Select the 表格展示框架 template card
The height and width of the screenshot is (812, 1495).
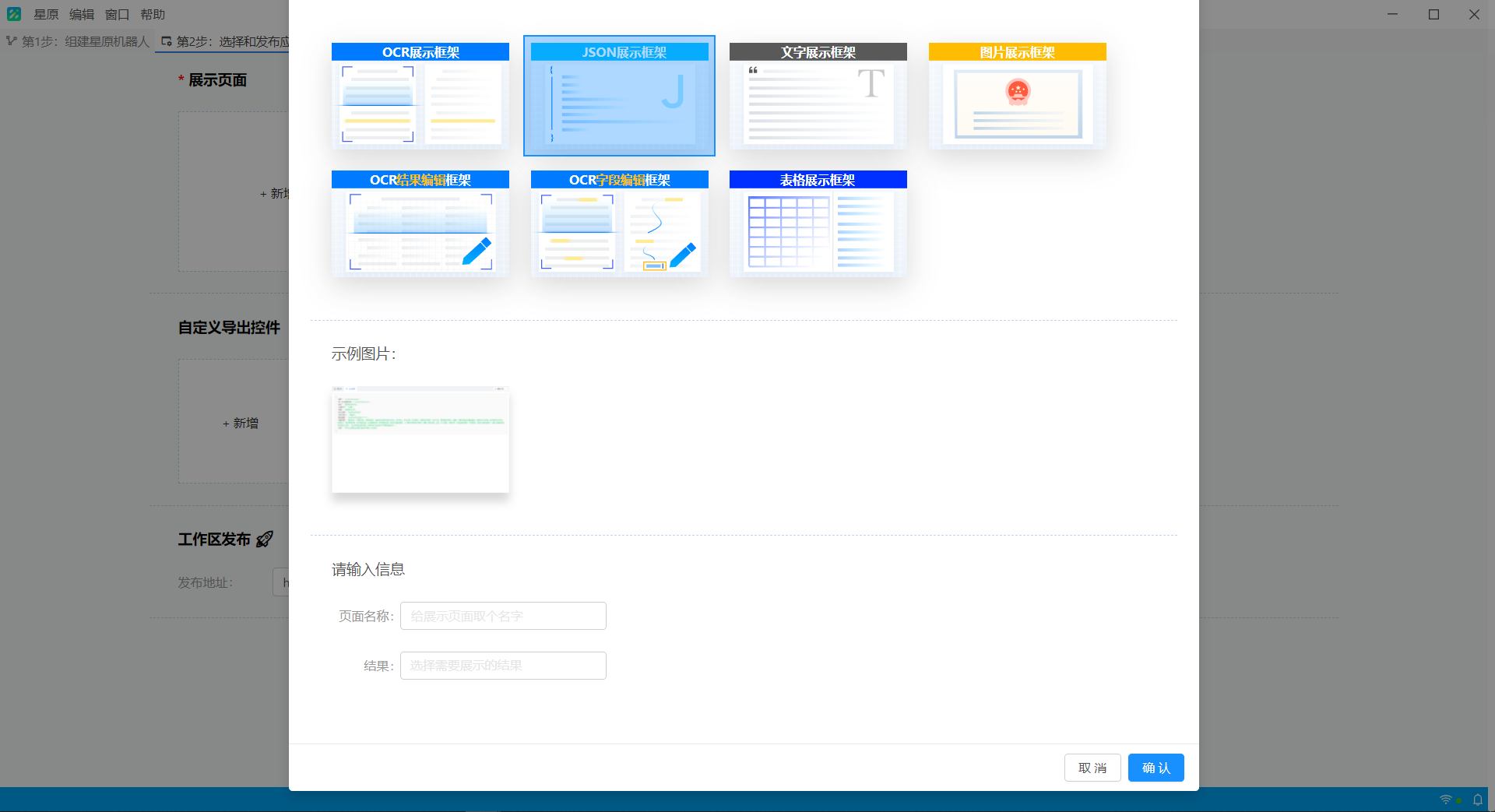coord(818,223)
